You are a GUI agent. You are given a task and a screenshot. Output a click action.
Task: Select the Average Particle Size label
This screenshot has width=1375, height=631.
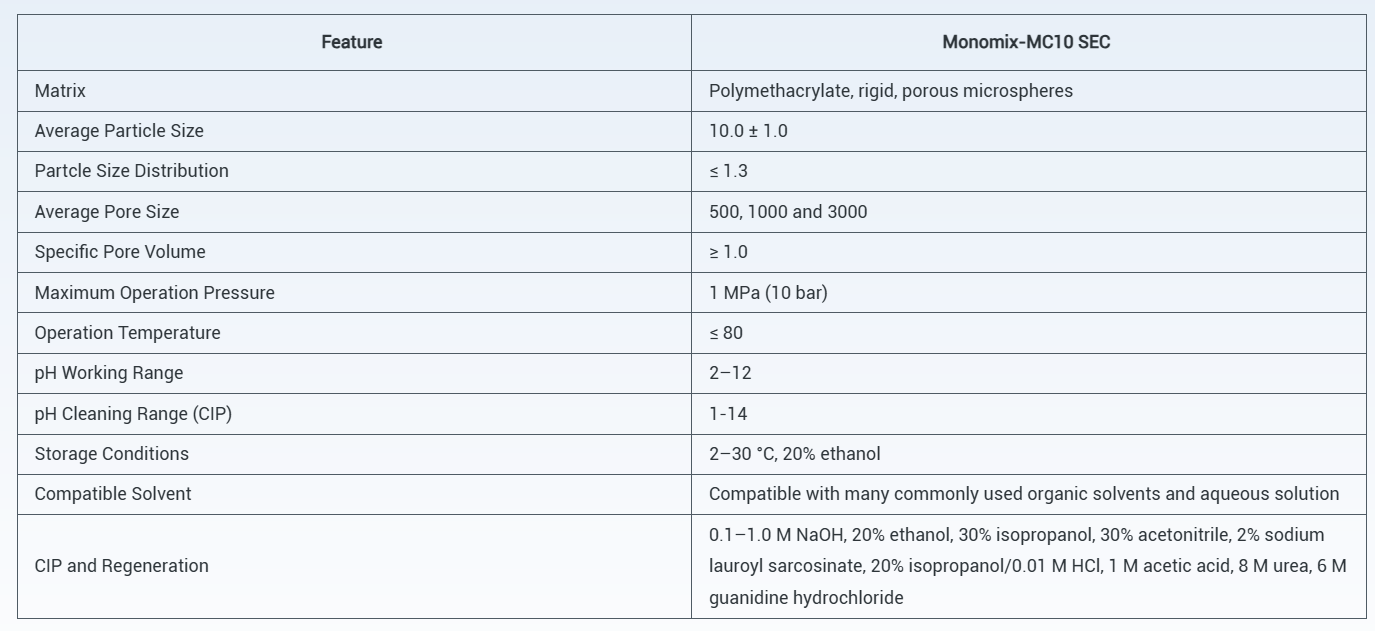pos(119,131)
